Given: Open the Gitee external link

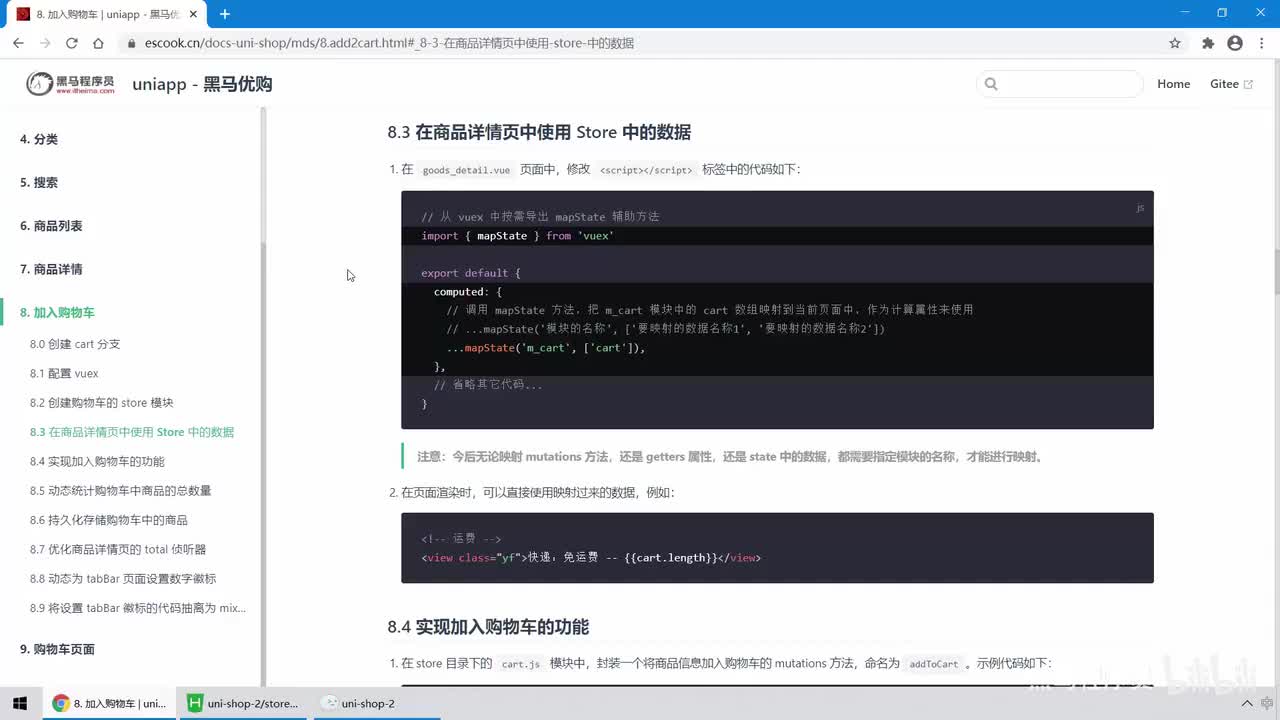Looking at the screenshot, I should click(1231, 84).
